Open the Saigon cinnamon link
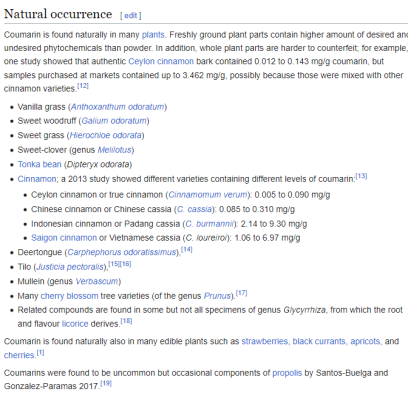The width and height of the screenshot is (408, 400). pyautogui.click(x=64, y=238)
